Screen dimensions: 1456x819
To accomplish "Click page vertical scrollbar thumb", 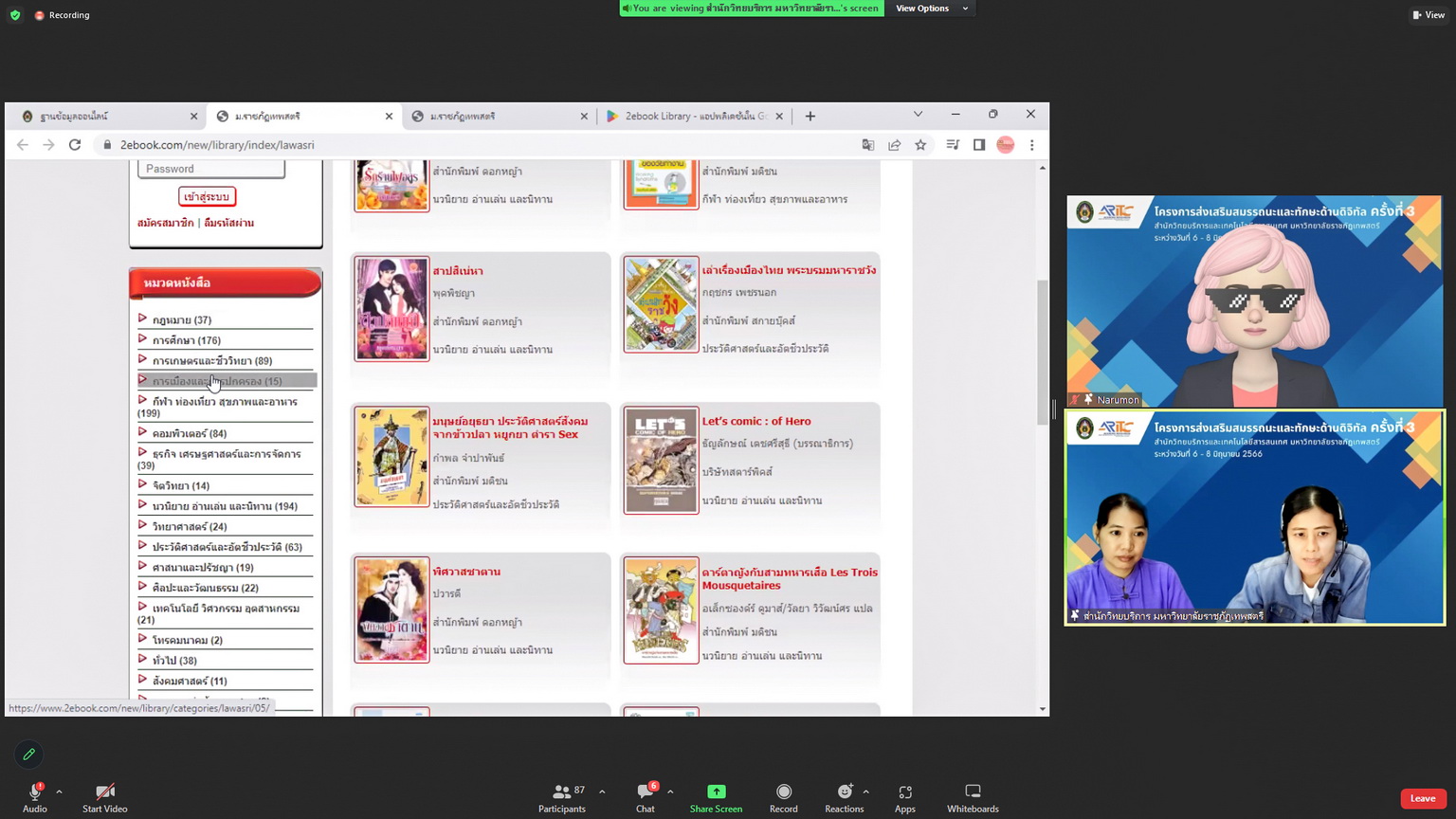I will tap(1043, 353).
